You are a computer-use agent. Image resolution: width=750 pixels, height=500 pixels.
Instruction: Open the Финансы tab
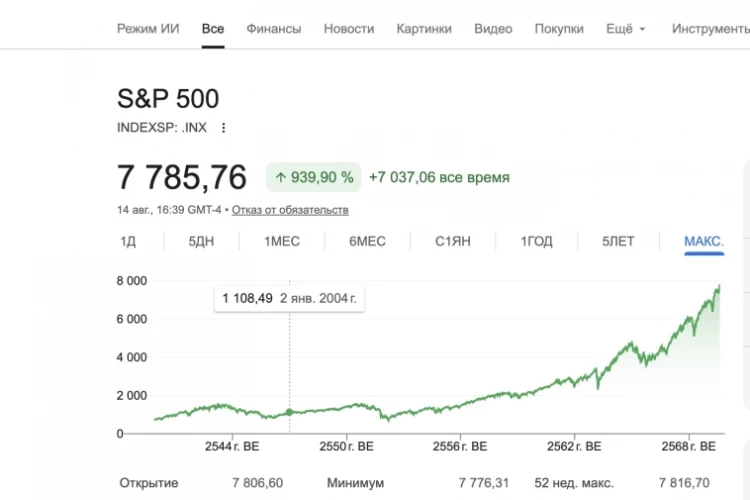pyautogui.click(x=274, y=29)
